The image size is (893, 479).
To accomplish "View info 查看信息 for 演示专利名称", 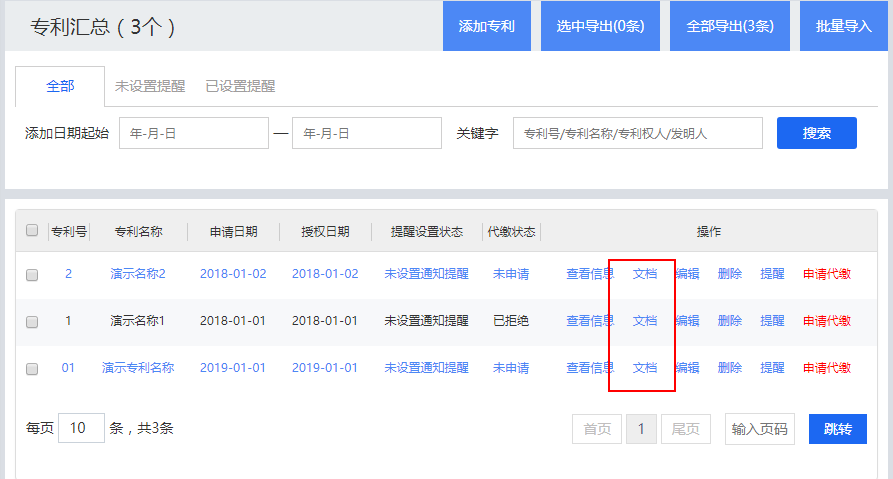I will coord(590,368).
